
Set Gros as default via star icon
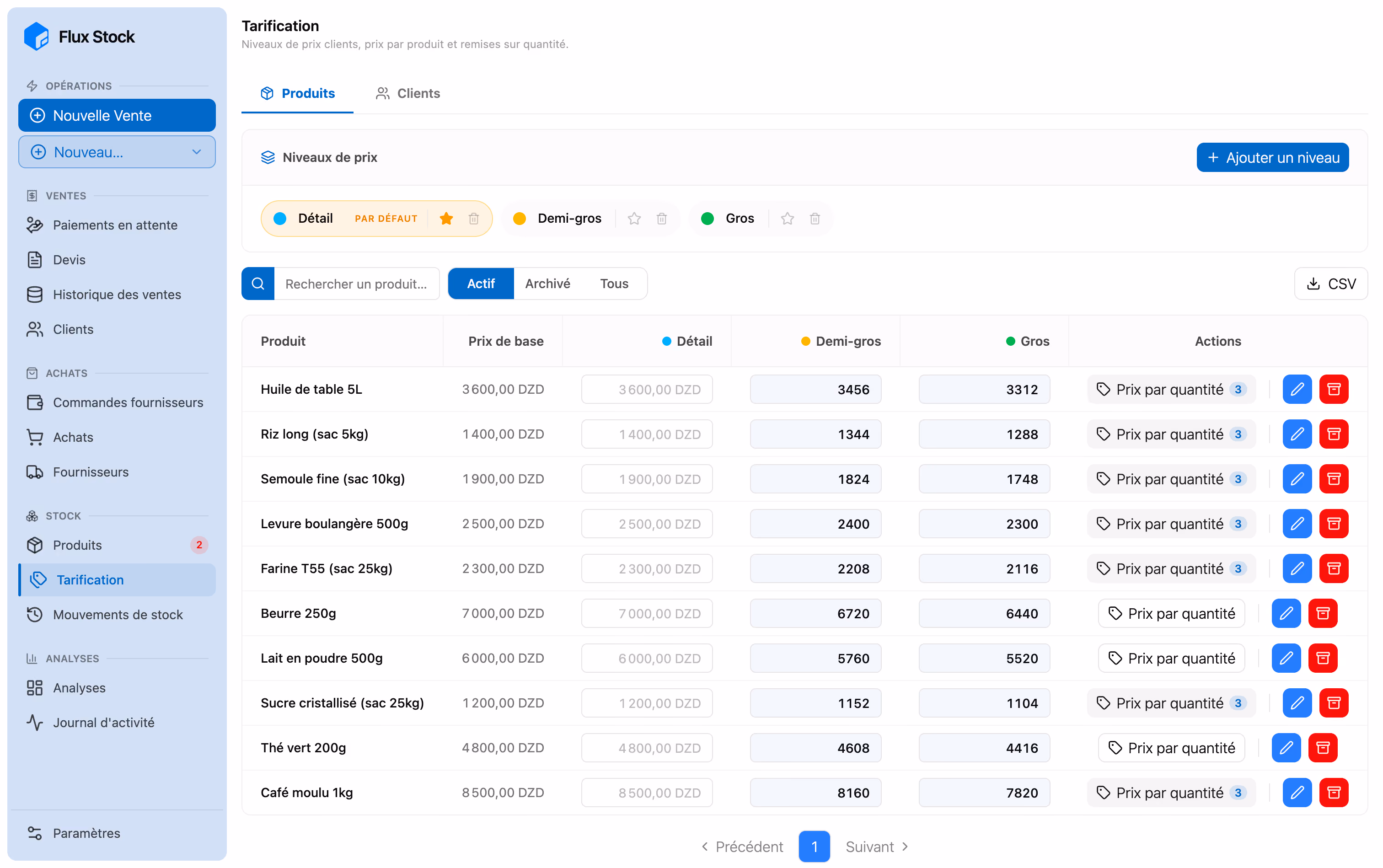pyautogui.click(x=787, y=219)
